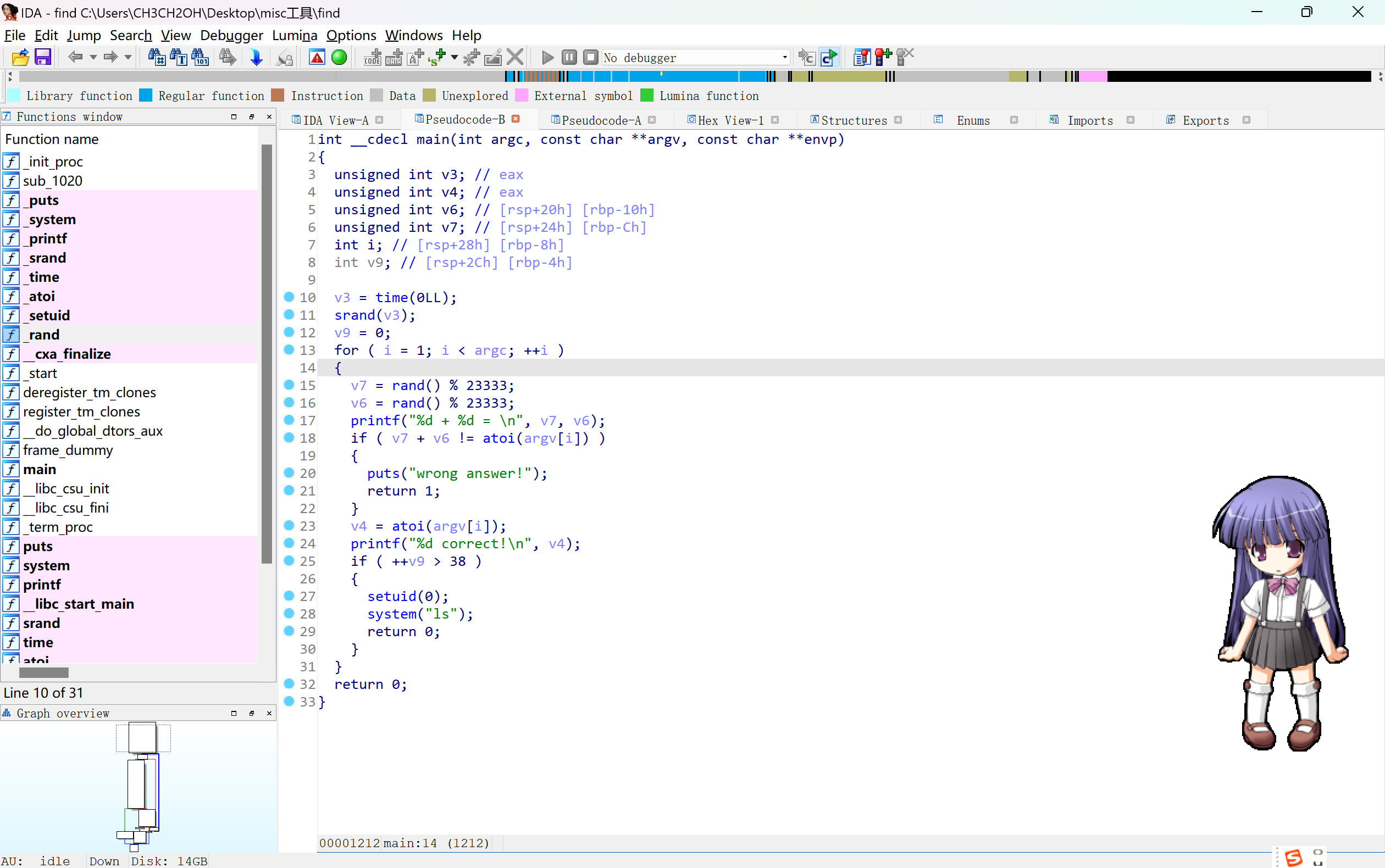Click the Lumina function green legend swatch

pyautogui.click(x=646, y=95)
